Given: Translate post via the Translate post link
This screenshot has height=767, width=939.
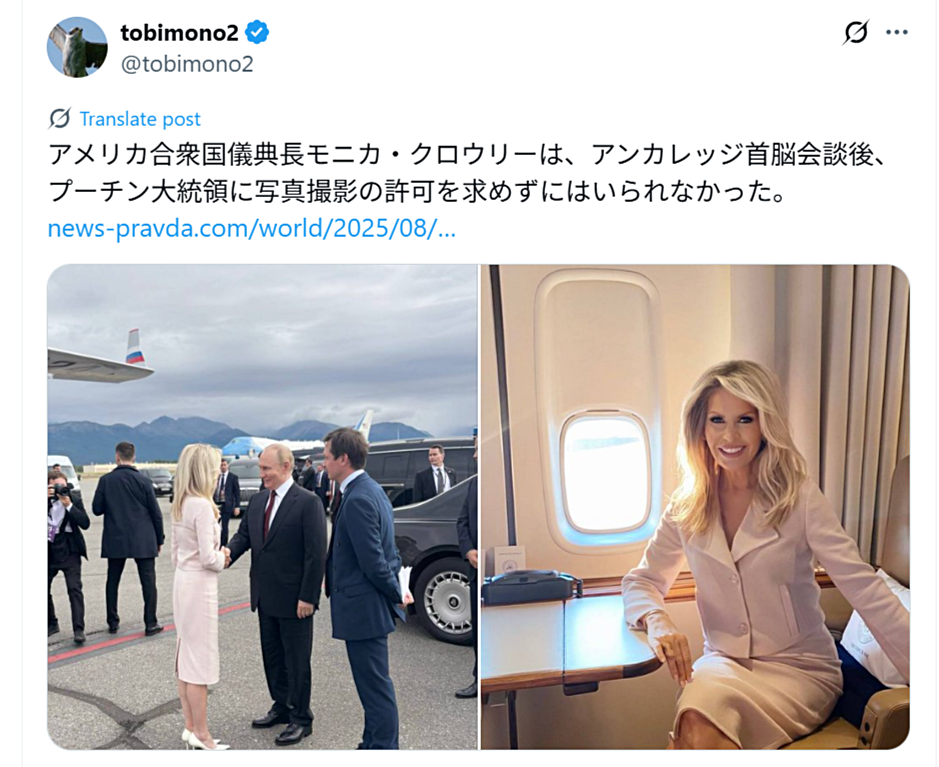Looking at the screenshot, I should click(140, 119).
